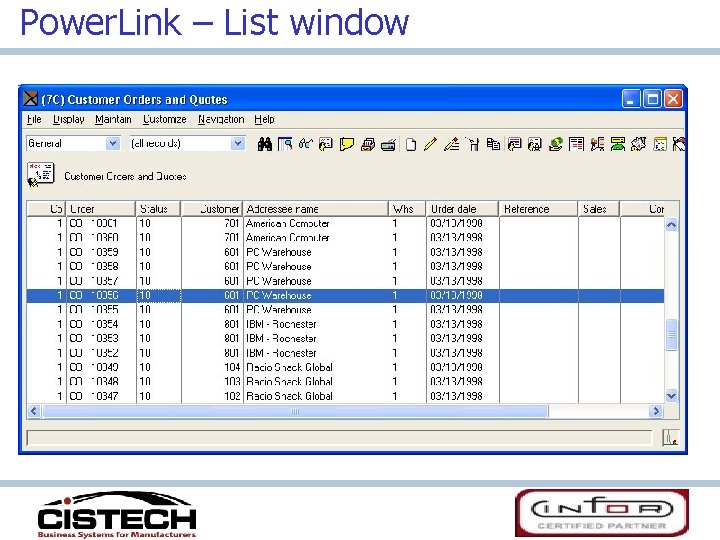Click the horizontal scrollbar thumb
This screenshot has height=540, width=720.
point(295,411)
